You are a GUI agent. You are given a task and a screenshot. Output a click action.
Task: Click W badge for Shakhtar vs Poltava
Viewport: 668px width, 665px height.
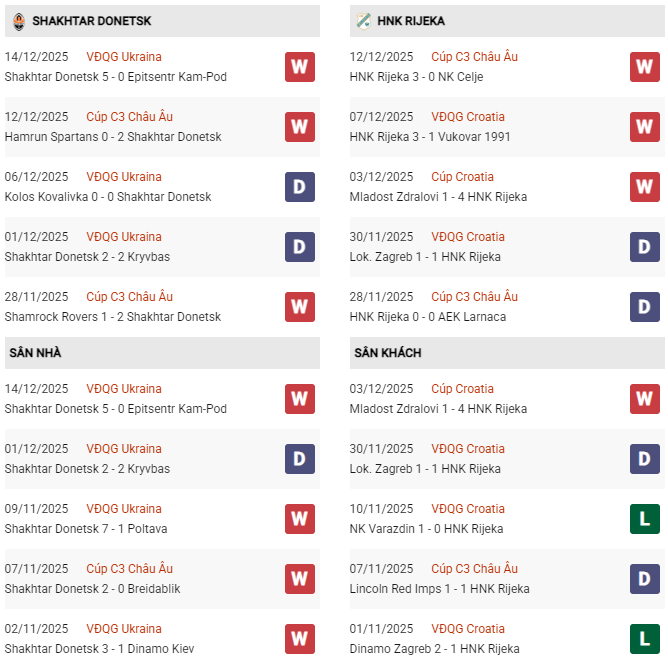click(x=300, y=519)
